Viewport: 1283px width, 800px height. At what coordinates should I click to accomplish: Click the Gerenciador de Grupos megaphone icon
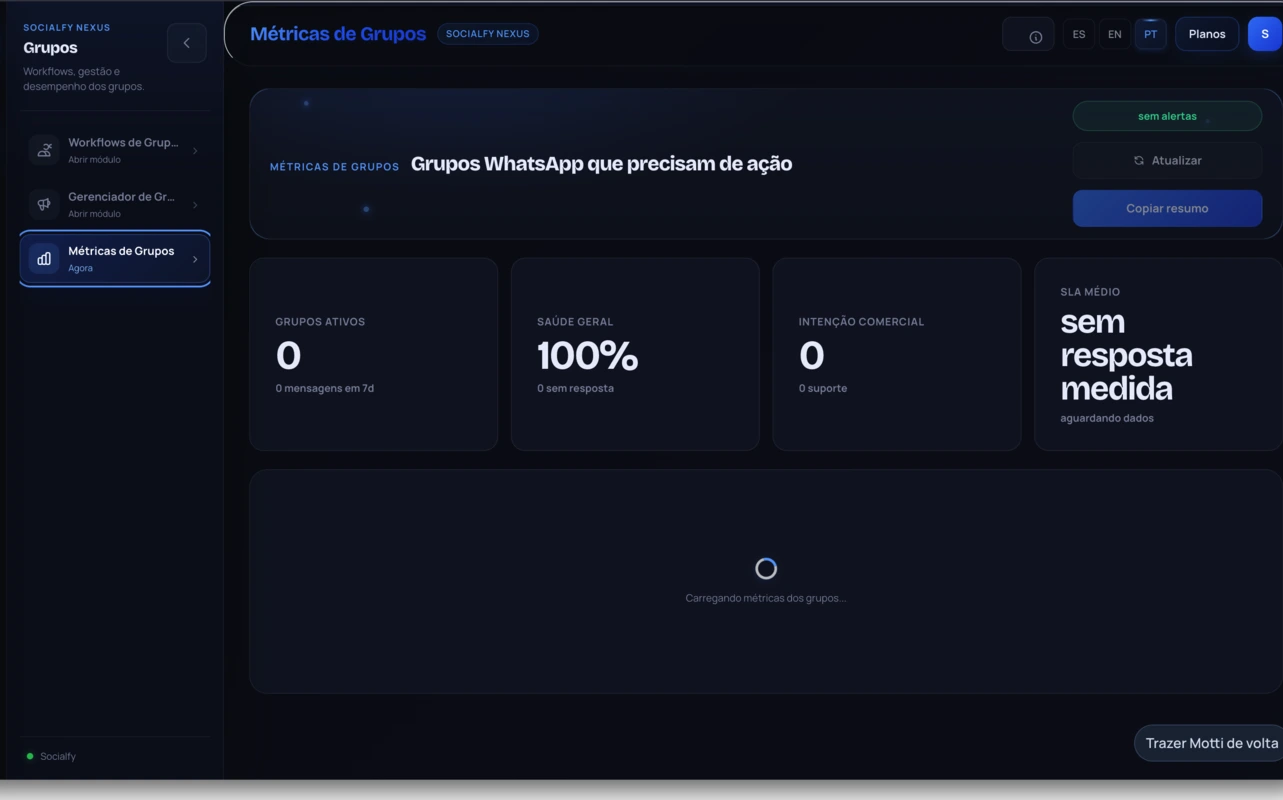[44, 204]
